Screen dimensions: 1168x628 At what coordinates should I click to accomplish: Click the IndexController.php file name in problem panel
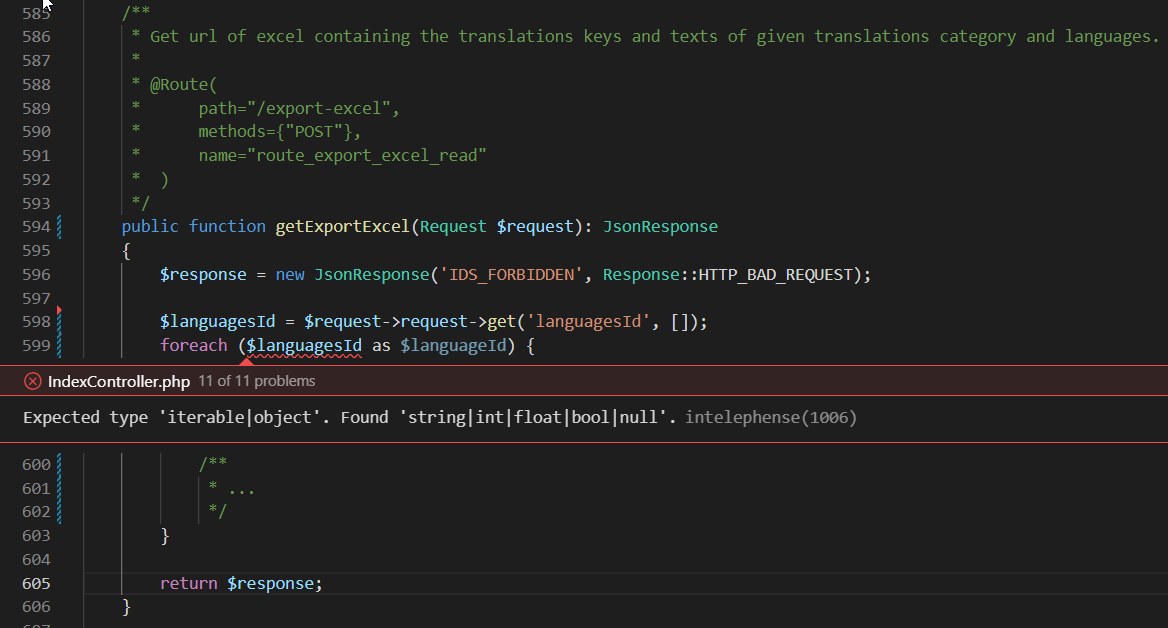tap(118, 381)
